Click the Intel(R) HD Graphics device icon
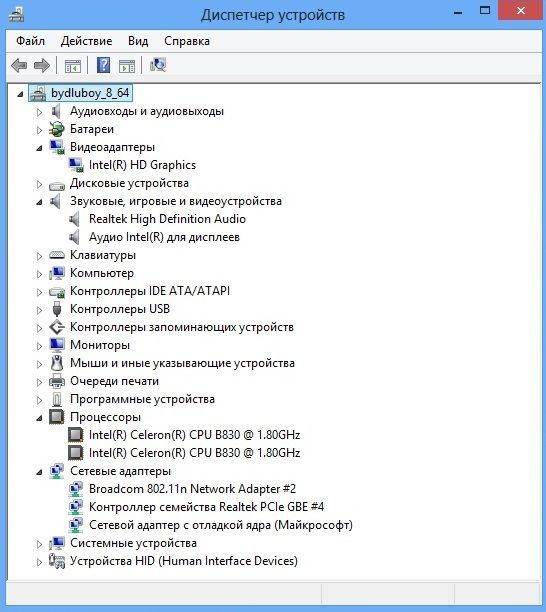Viewport: 546px width, 612px height. (x=76, y=165)
